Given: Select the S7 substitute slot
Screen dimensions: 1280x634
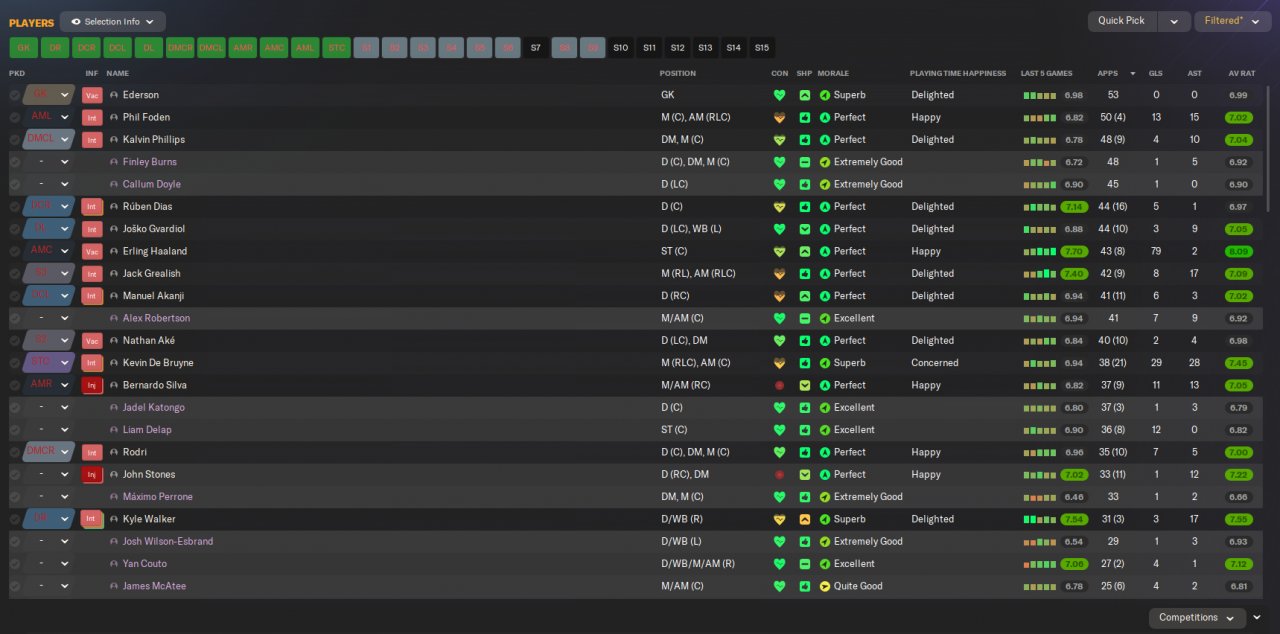Looking at the screenshot, I should click(536, 47).
